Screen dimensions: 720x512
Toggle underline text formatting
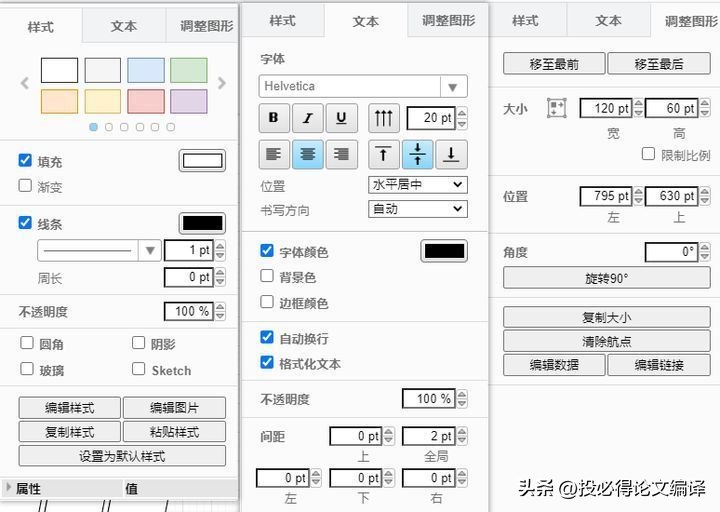(x=341, y=118)
